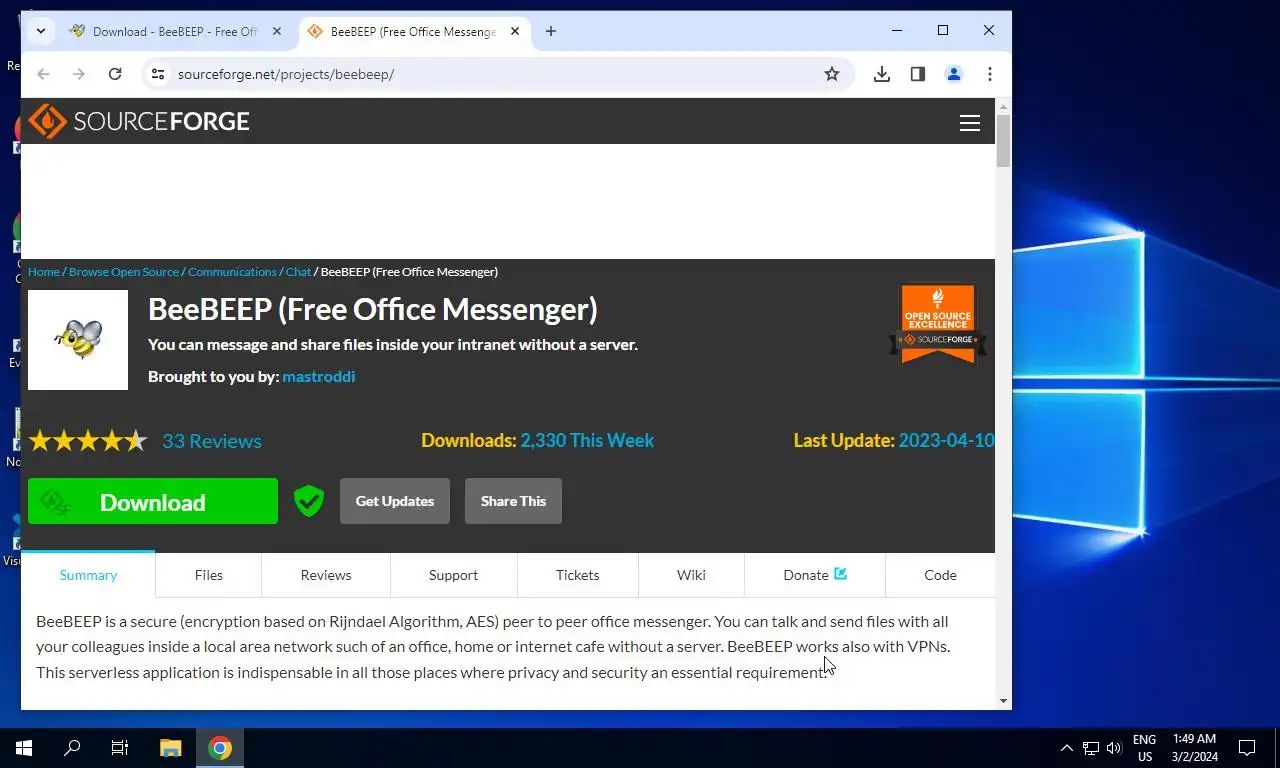Click ENG US language indicator

pos(1144,748)
